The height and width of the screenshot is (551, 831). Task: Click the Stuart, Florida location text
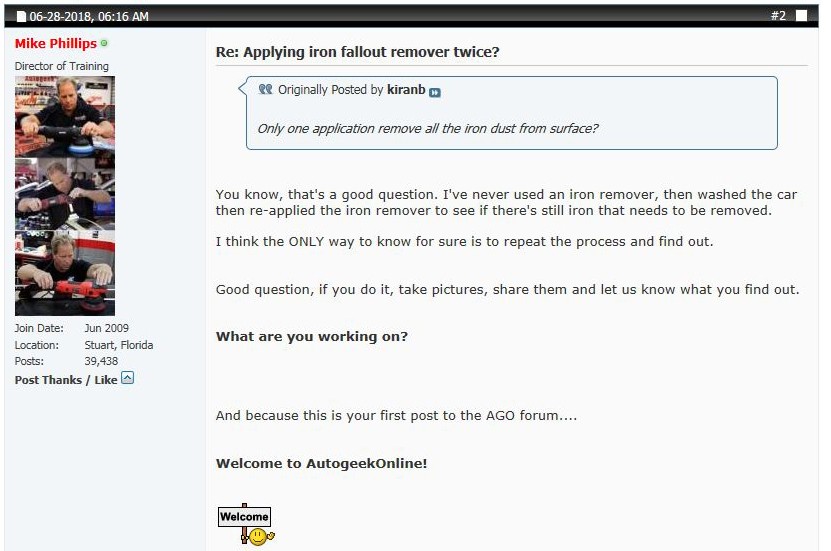119,345
